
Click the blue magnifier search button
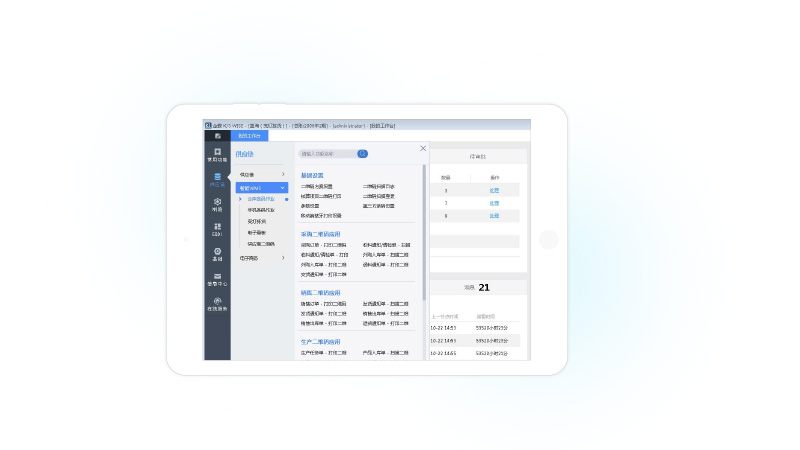pos(362,154)
